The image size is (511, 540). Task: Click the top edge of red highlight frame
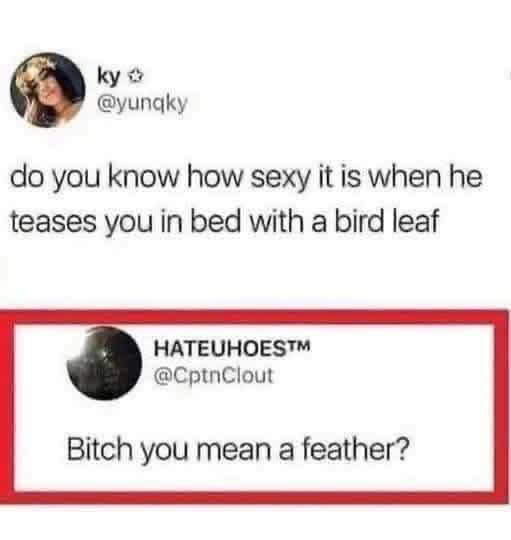coord(256,317)
